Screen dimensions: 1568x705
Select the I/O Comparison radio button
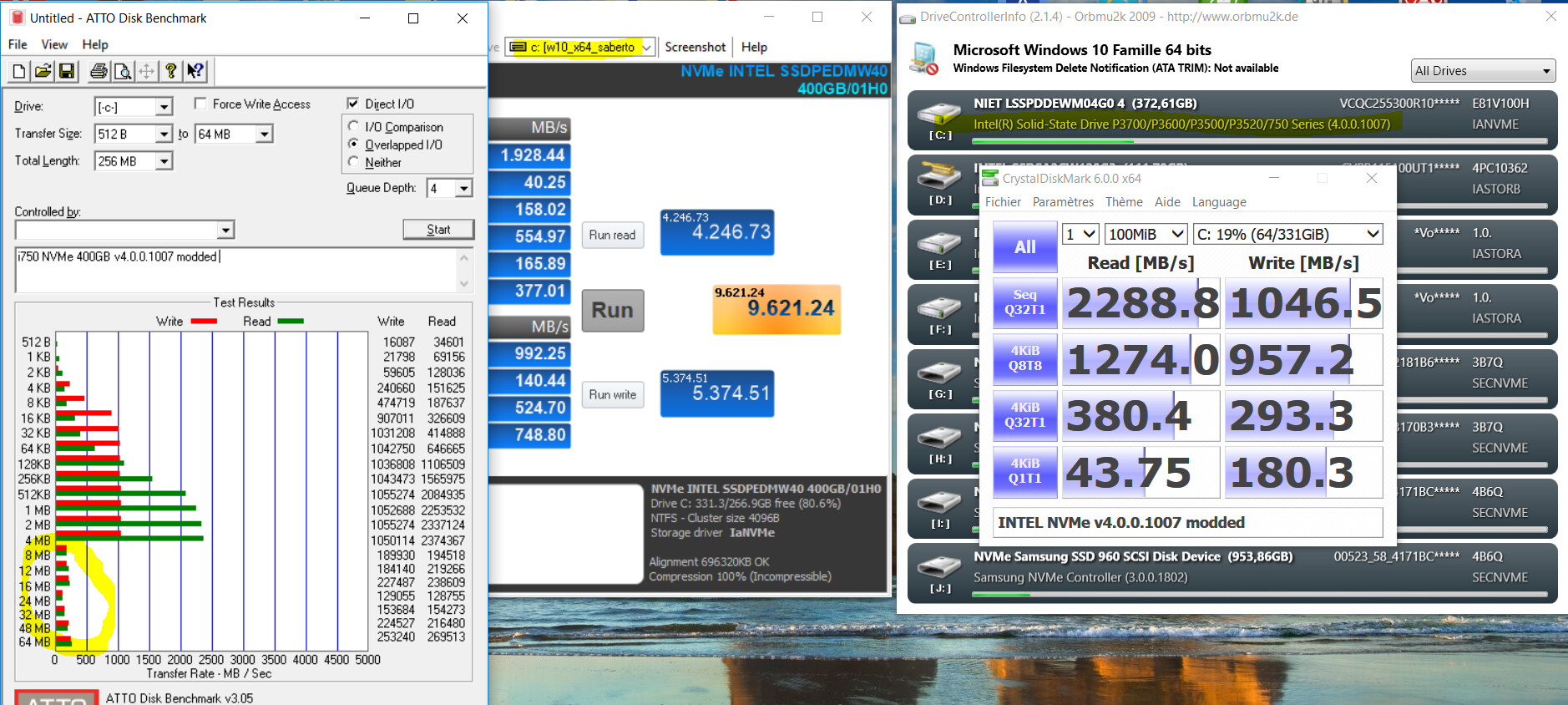tap(353, 126)
